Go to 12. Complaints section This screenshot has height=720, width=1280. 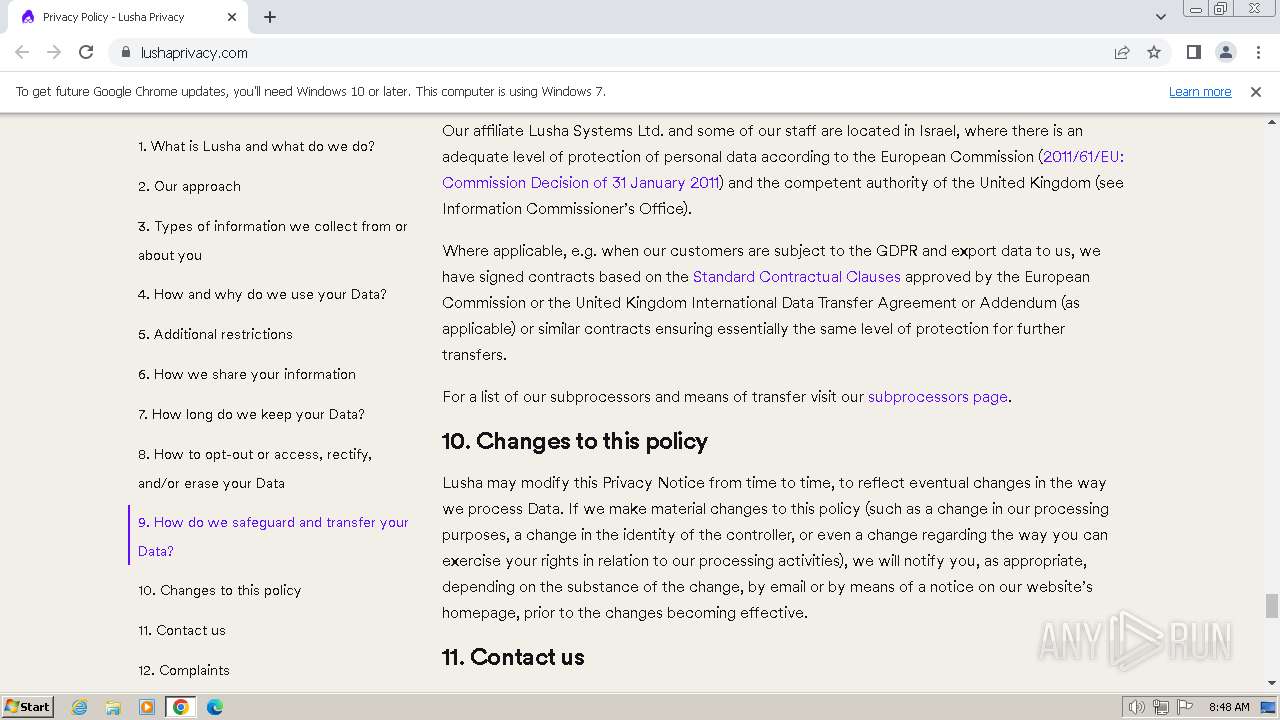(184, 670)
